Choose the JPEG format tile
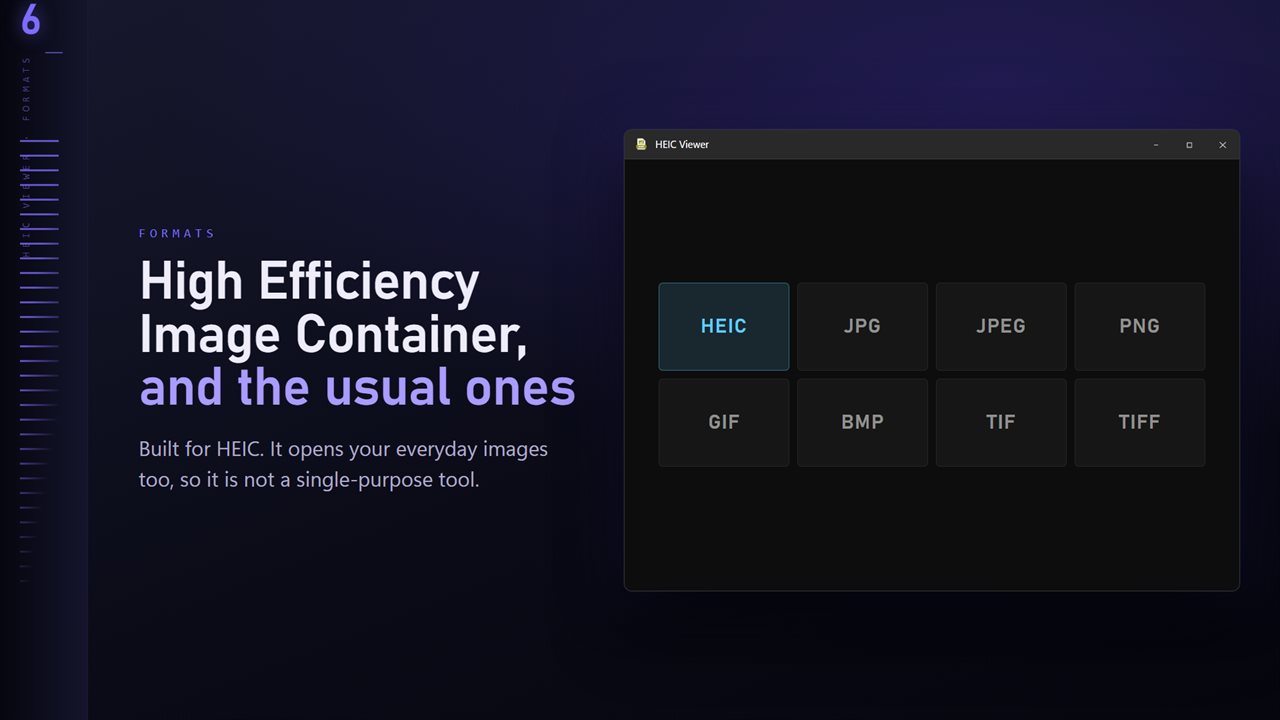The height and width of the screenshot is (720, 1280). [x=1001, y=326]
